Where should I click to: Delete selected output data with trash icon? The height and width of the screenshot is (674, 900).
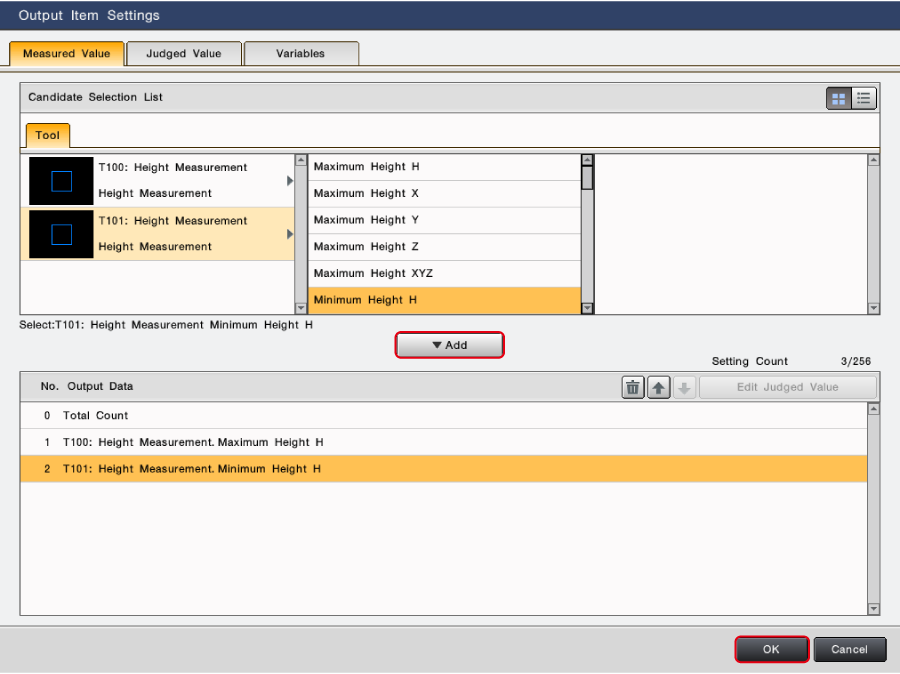(x=633, y=388)
